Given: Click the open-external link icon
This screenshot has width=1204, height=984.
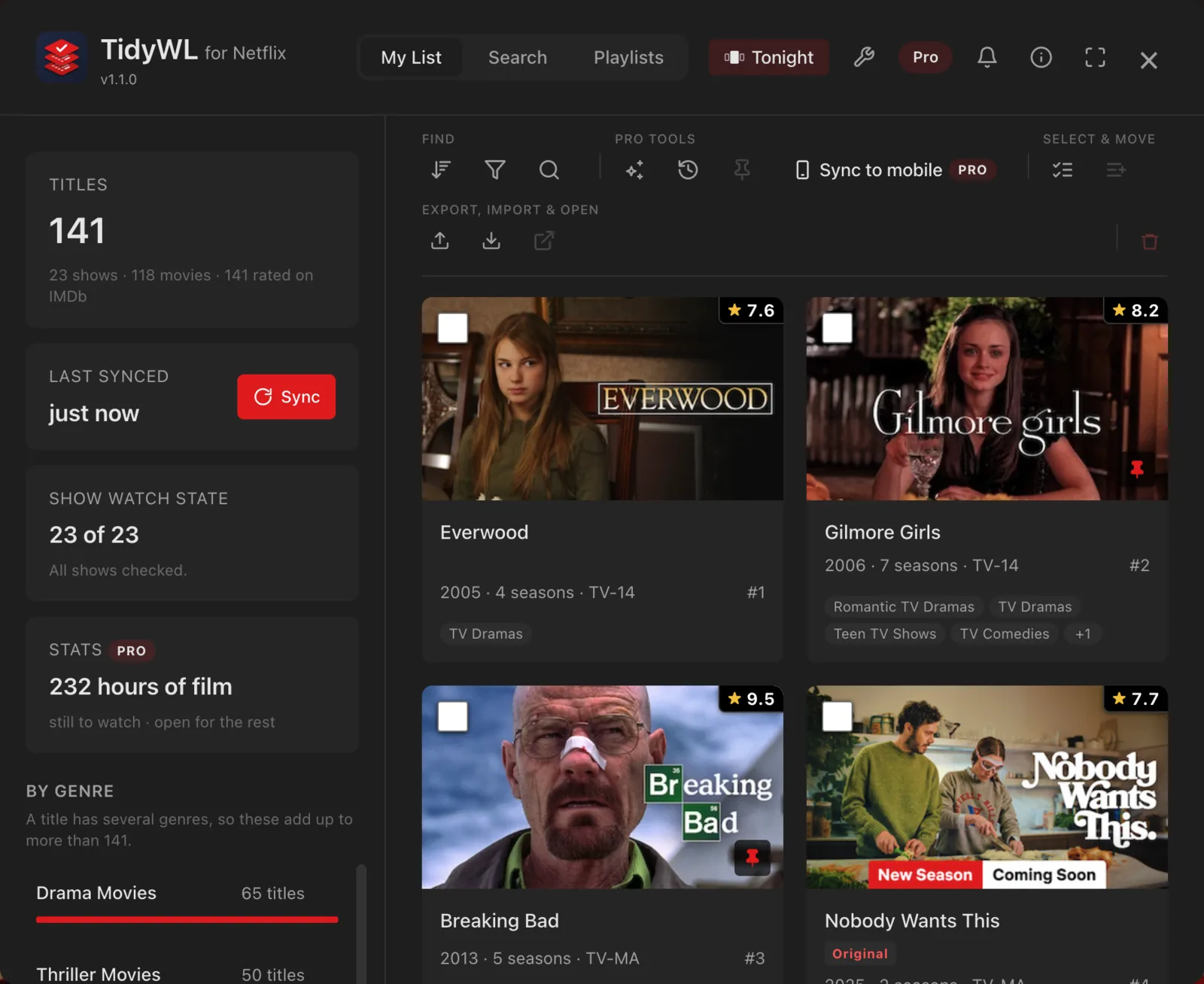Looking at the screenshot, I should click(x=543, y=241).
